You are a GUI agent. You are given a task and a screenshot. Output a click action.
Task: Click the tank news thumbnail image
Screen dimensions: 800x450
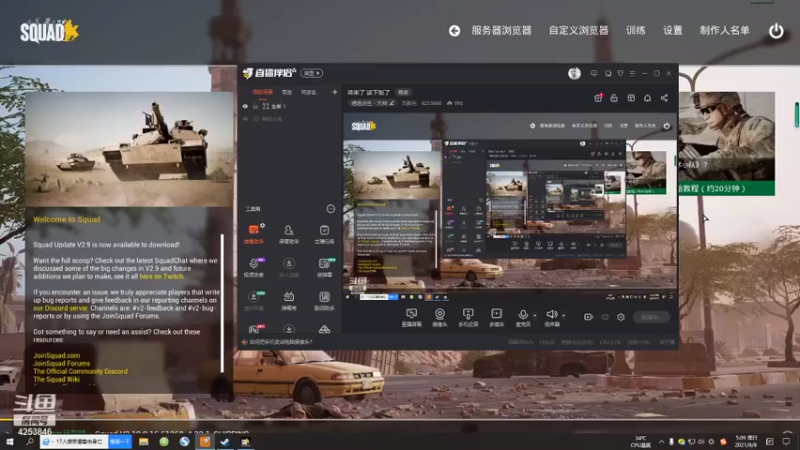pos(129,149)
